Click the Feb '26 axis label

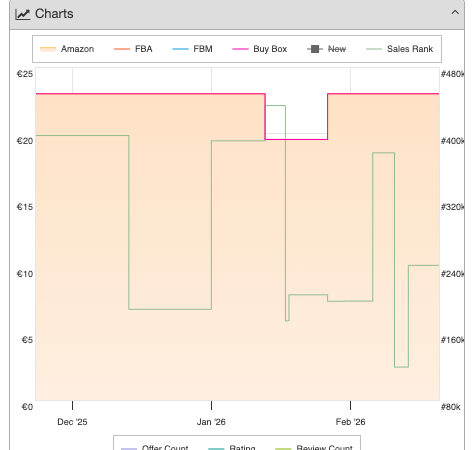point(350,422)
